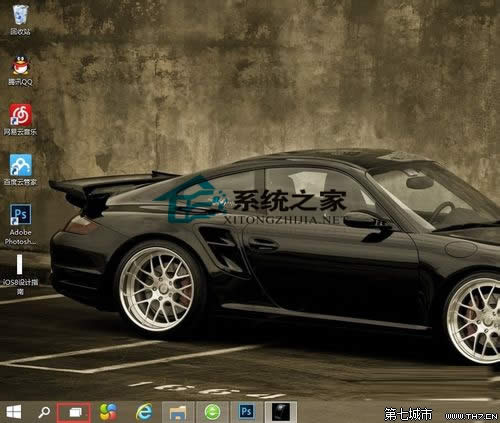Open NetEase Cloud Music desktop shortcut
The width and height of the screenshot is (500, 423).
tap(20, 119)
